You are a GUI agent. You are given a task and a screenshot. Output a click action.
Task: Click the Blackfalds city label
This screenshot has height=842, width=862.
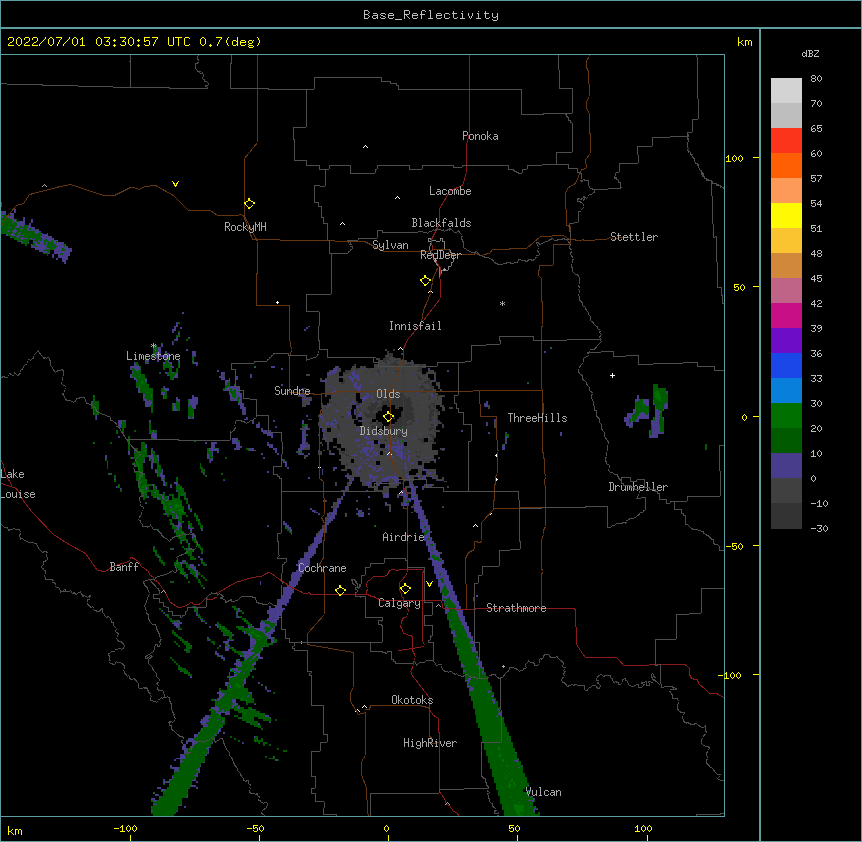[441, 223]
